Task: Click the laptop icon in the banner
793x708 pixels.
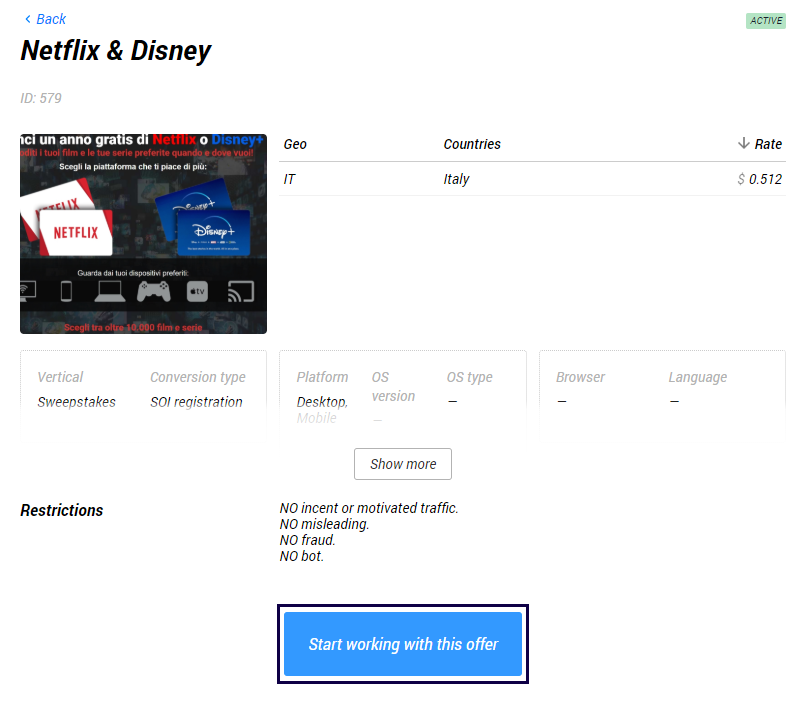Action: [x=109, y=291]
